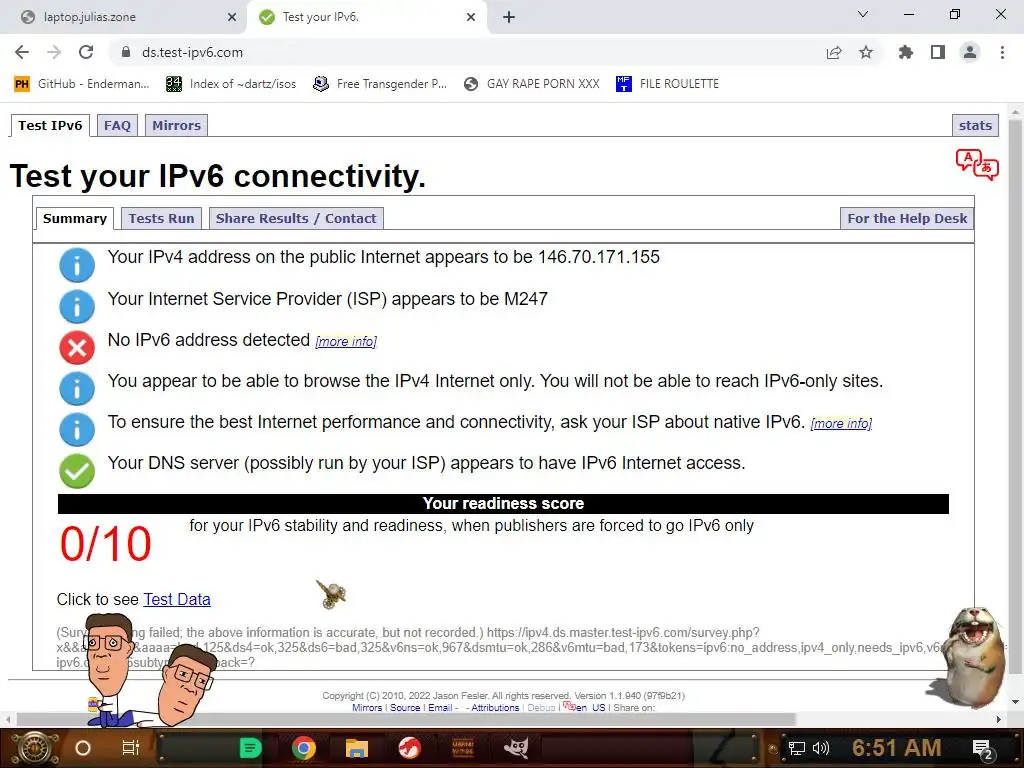1024x768 pixels.
Task: Open the notification center icon
Action: coord(982,748)
